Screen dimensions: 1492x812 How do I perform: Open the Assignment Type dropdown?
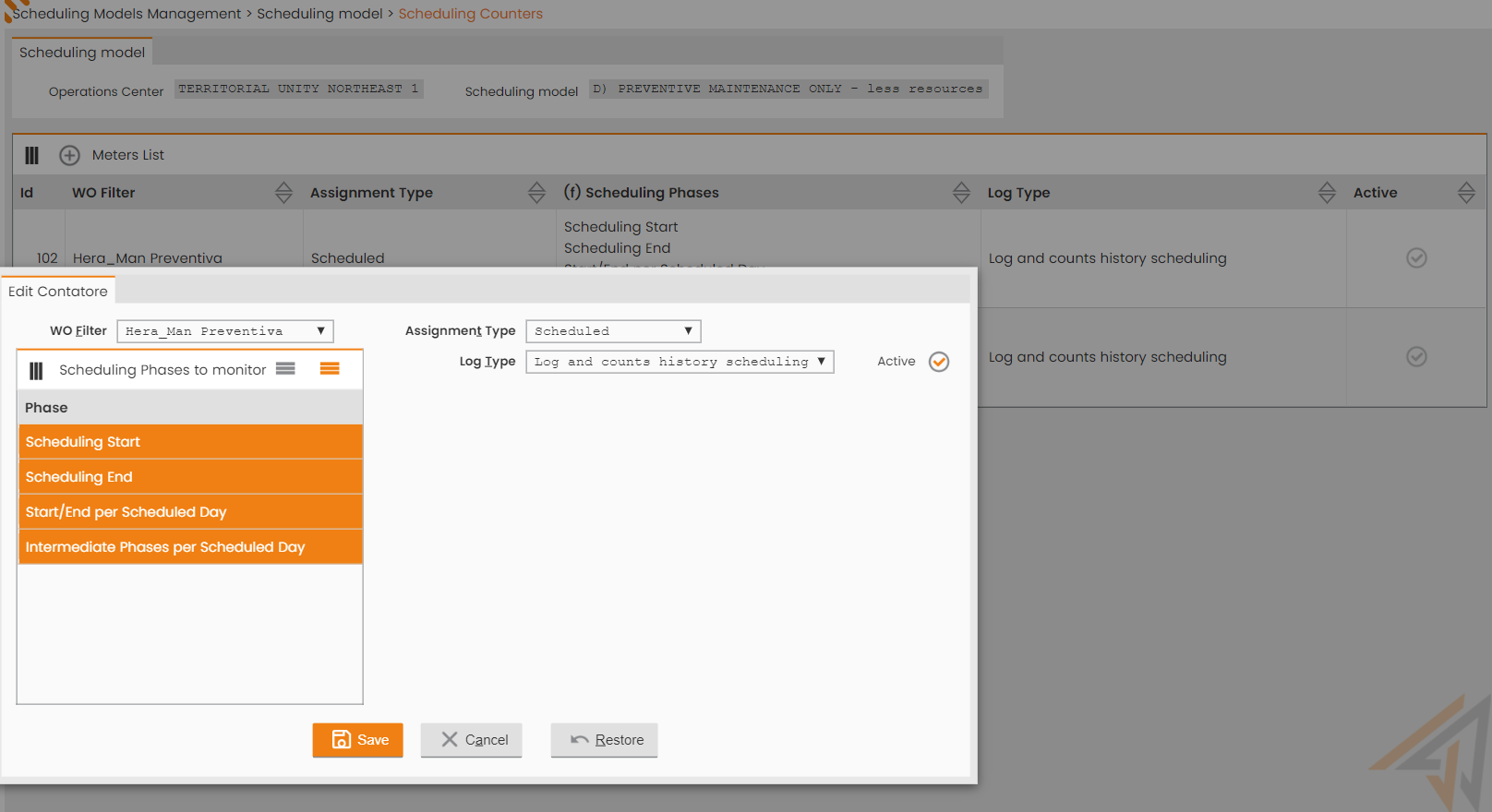613,331
